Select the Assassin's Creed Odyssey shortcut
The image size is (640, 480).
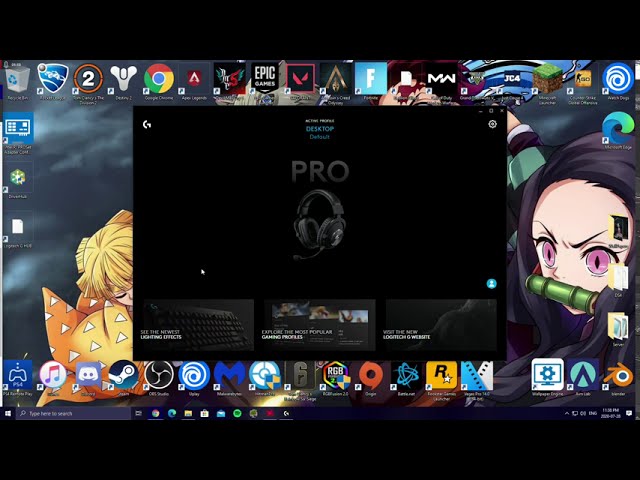[x=336, y=84]
